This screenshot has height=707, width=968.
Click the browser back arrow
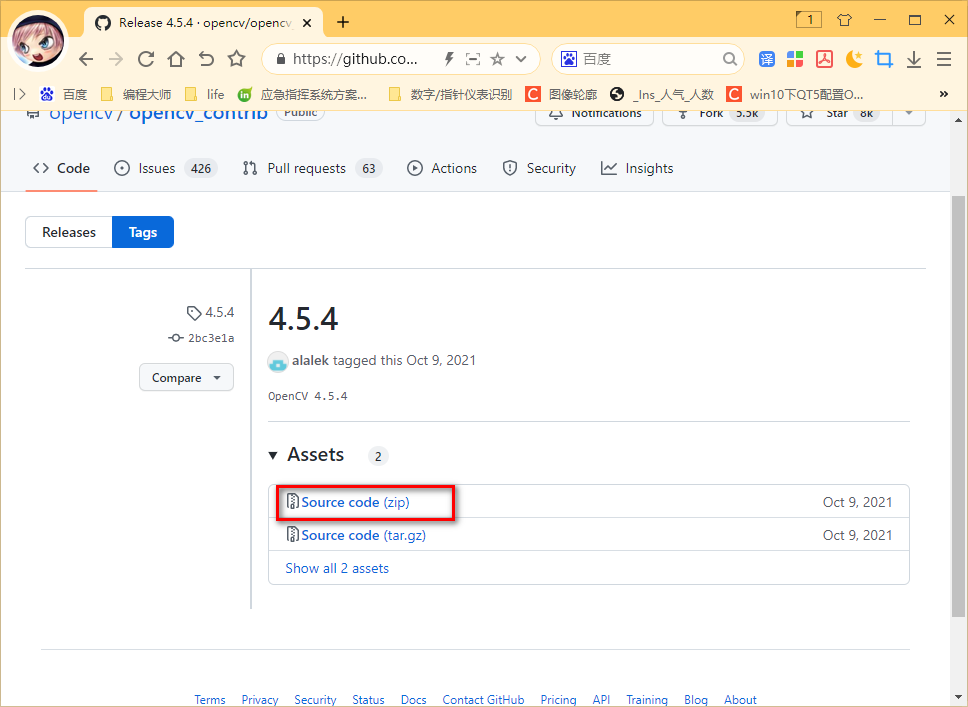86,59
